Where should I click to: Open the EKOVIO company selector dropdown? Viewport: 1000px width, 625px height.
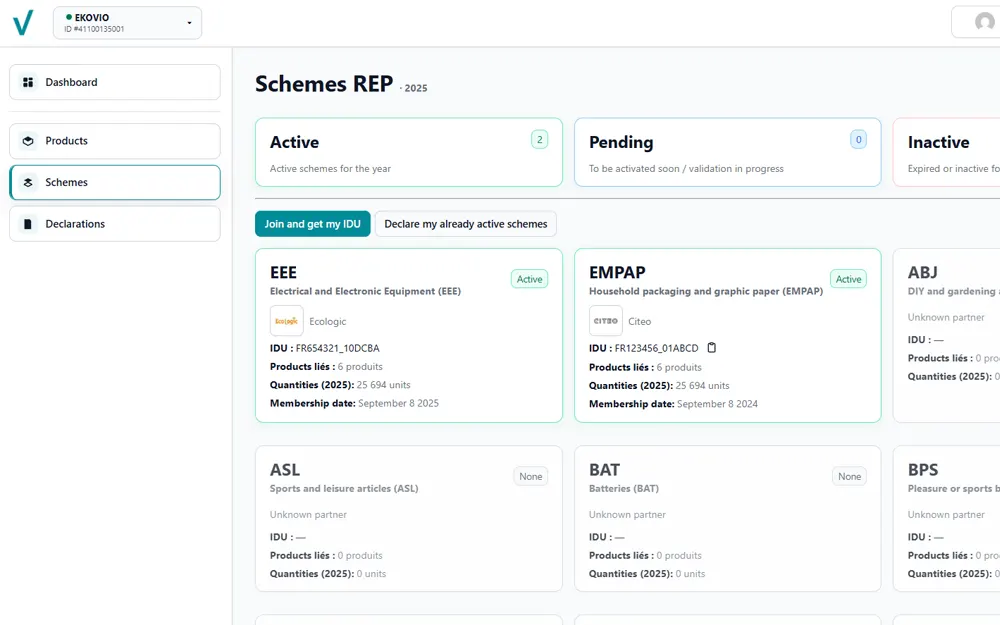(127, 23)
